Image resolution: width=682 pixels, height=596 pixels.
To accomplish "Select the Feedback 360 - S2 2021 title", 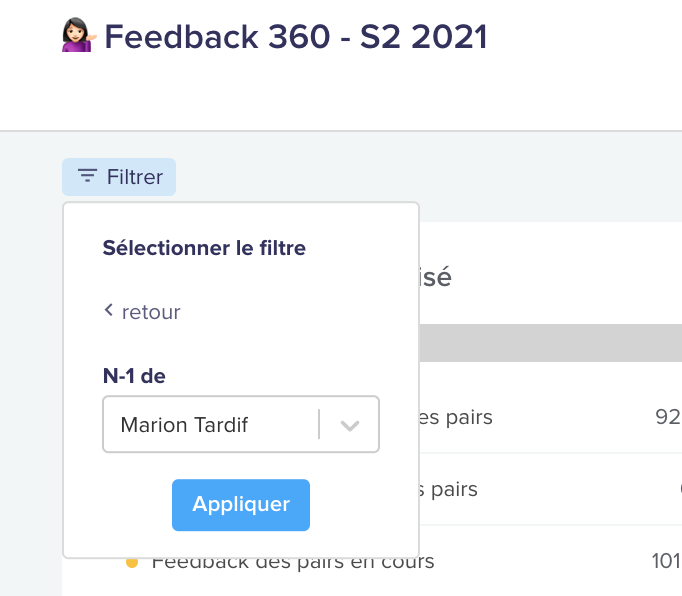I will pos(296,37).
